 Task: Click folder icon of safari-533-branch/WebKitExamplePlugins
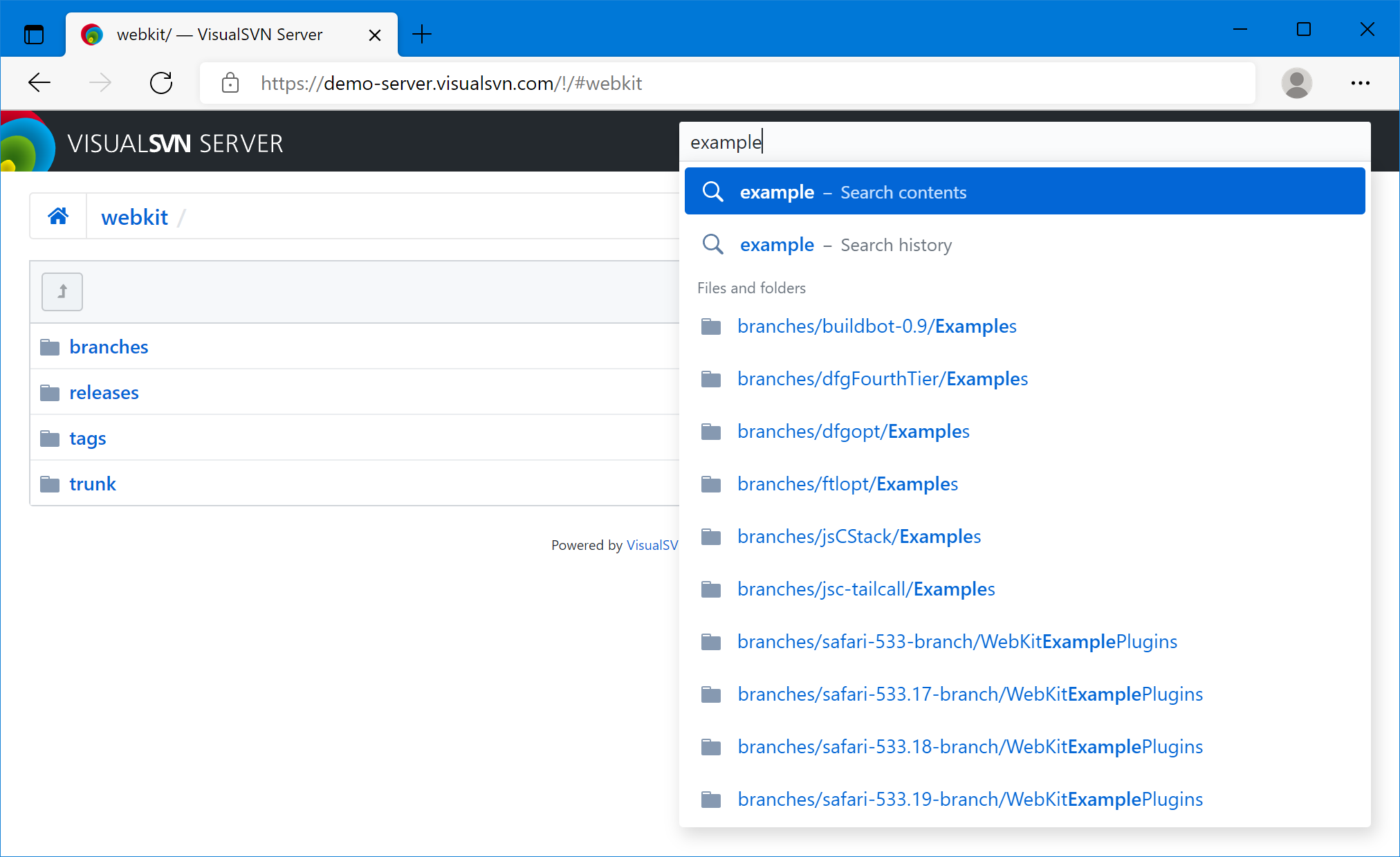pos(711,642)
